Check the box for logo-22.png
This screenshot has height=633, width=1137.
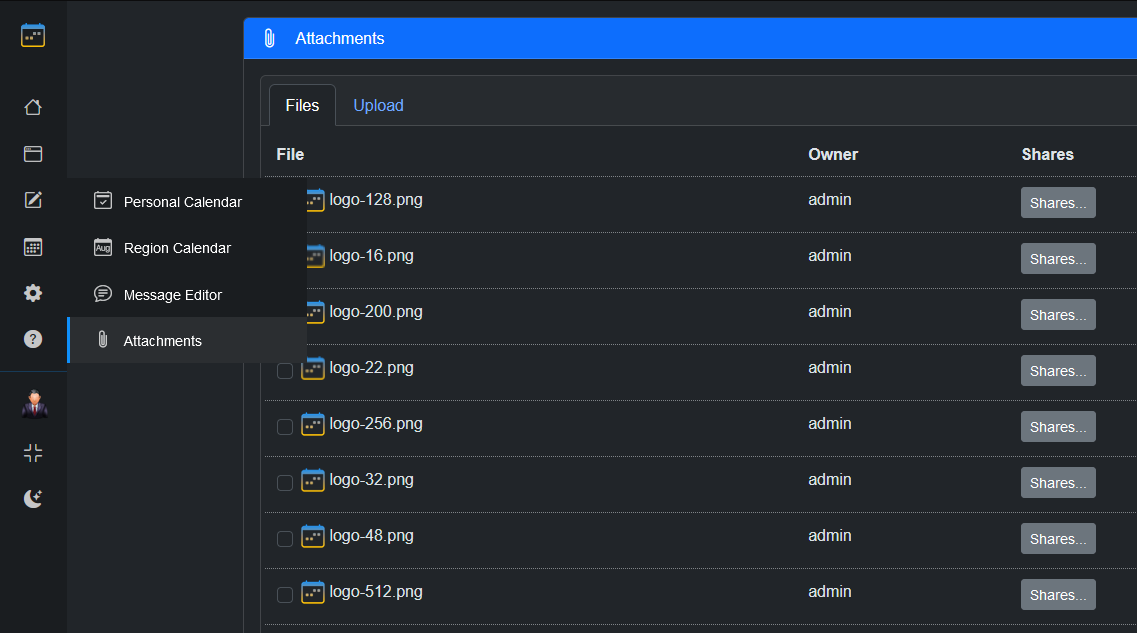[285, 371]
